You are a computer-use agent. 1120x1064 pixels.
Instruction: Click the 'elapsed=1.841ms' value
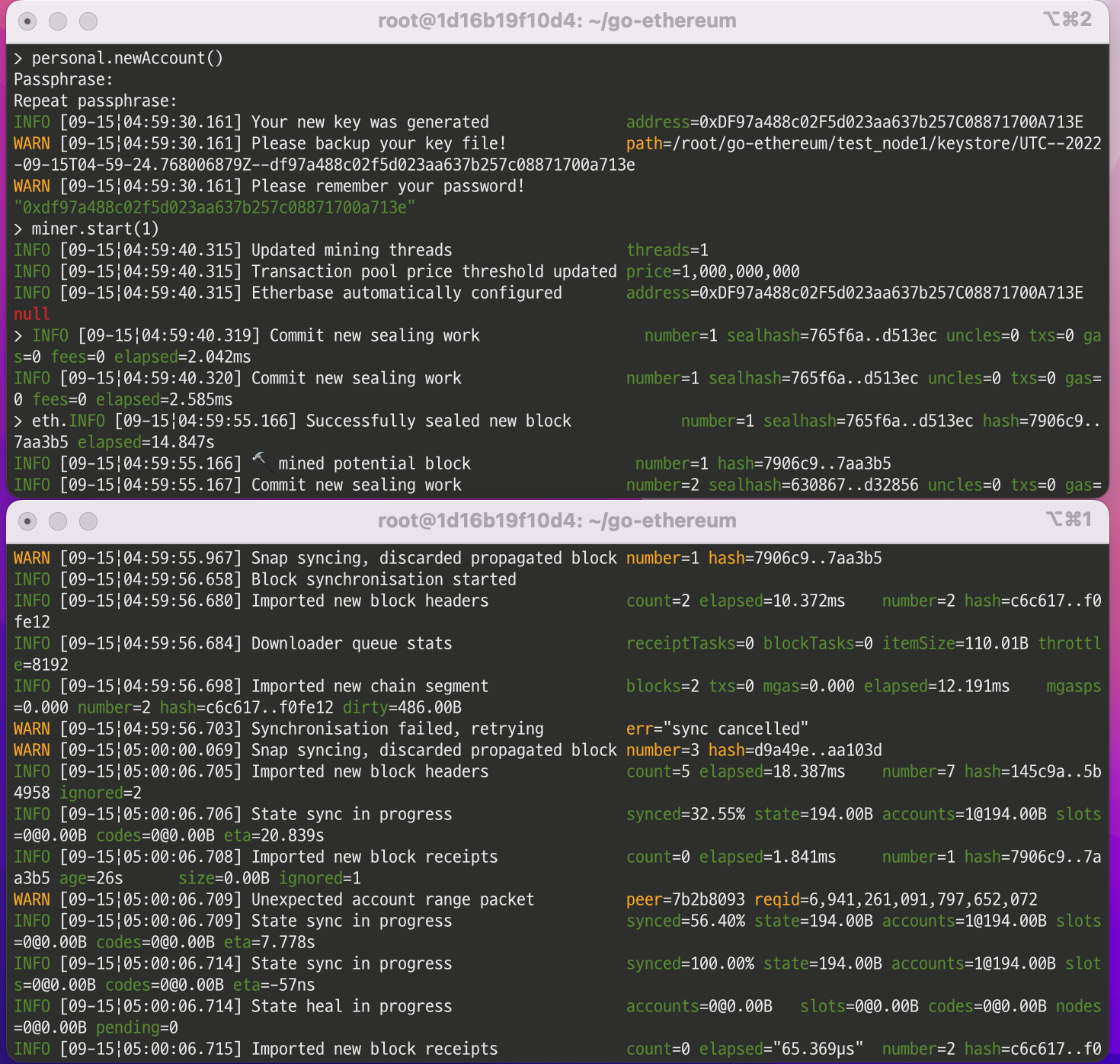click(768, 857)
